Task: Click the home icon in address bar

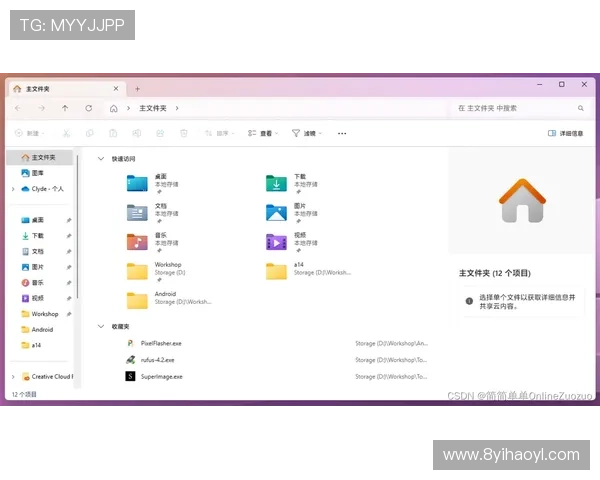Action: click(114, 109)
